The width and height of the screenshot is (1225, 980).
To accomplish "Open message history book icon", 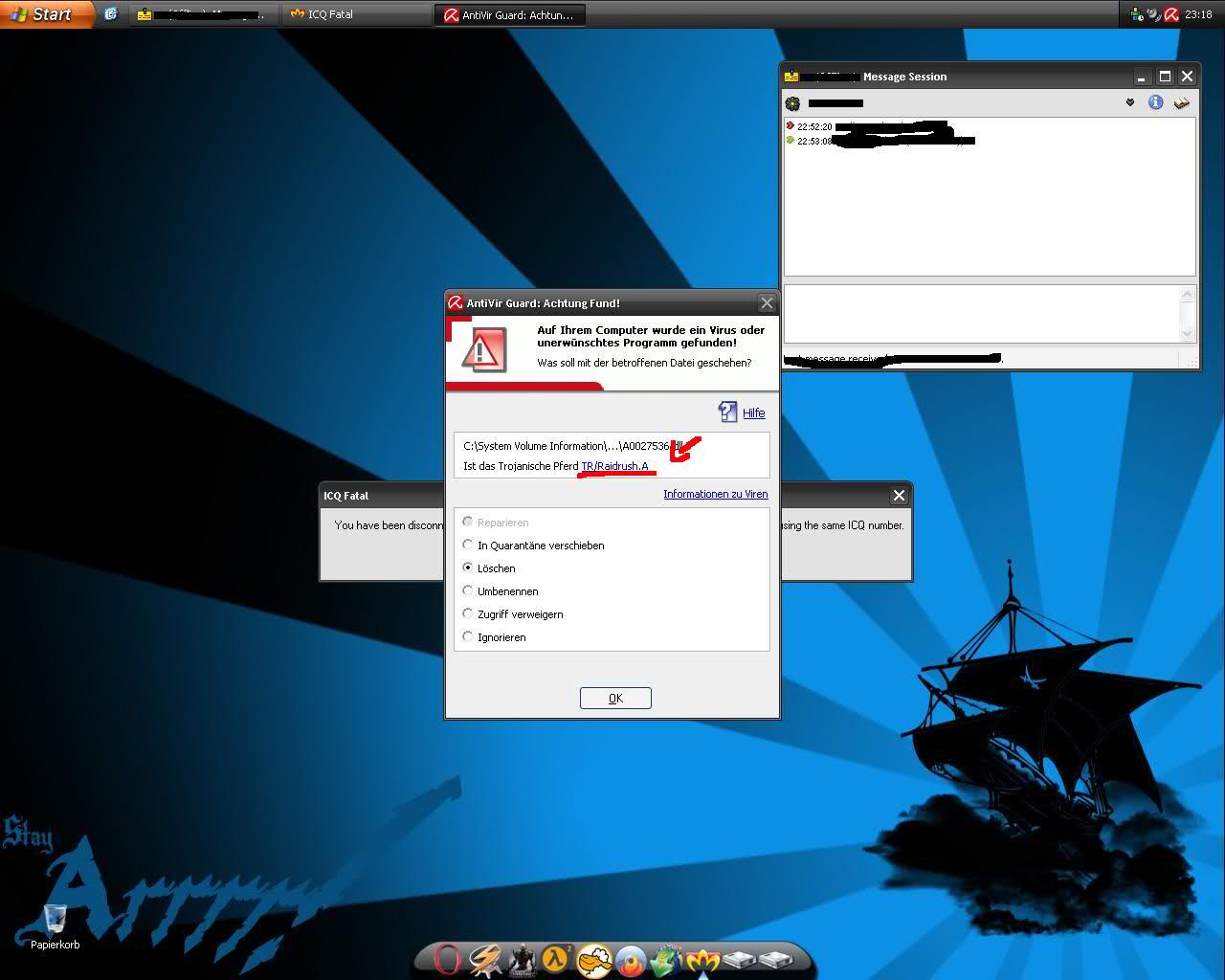I will coord(1182,102).
